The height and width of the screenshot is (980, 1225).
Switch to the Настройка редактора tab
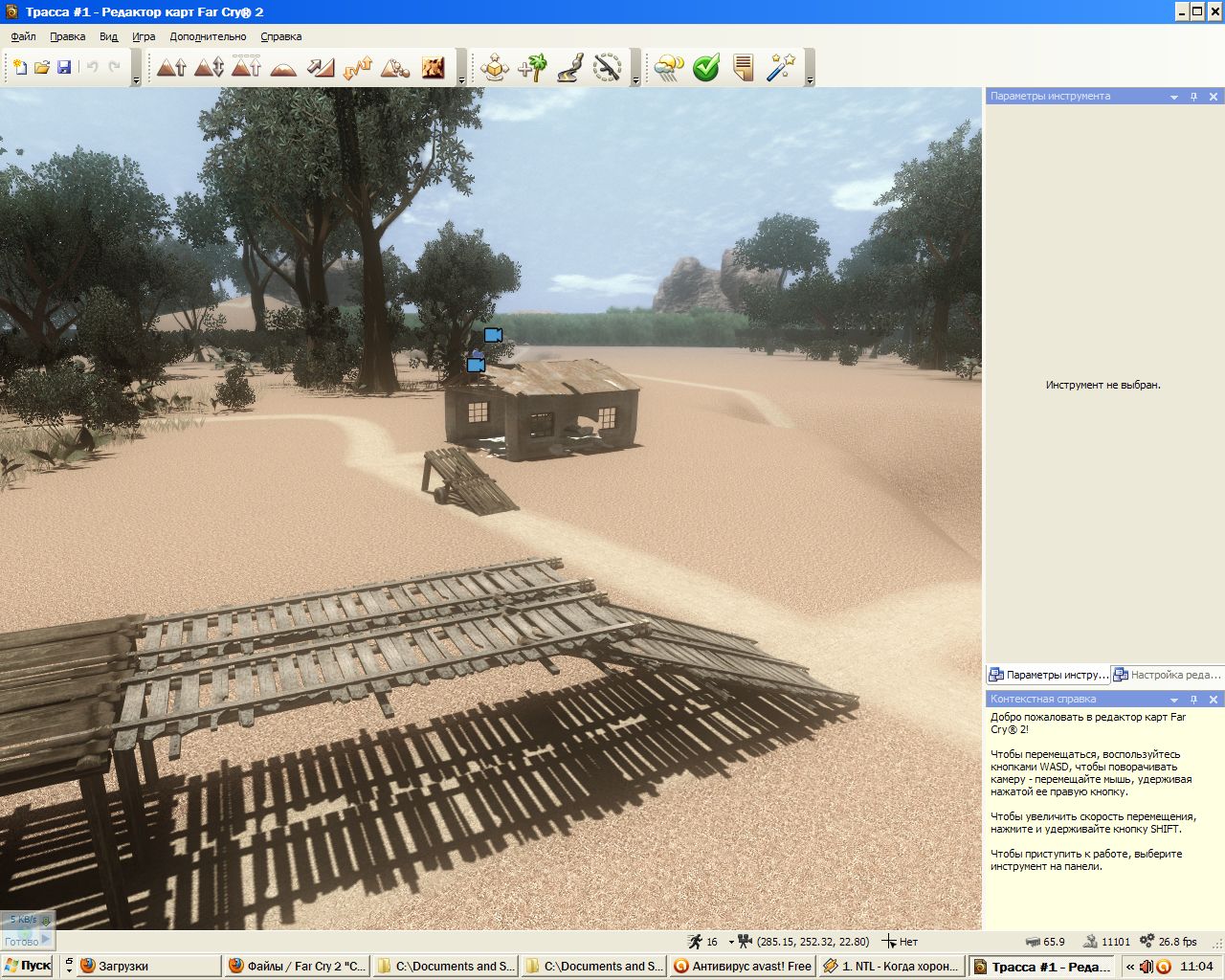click(1168, 675)
